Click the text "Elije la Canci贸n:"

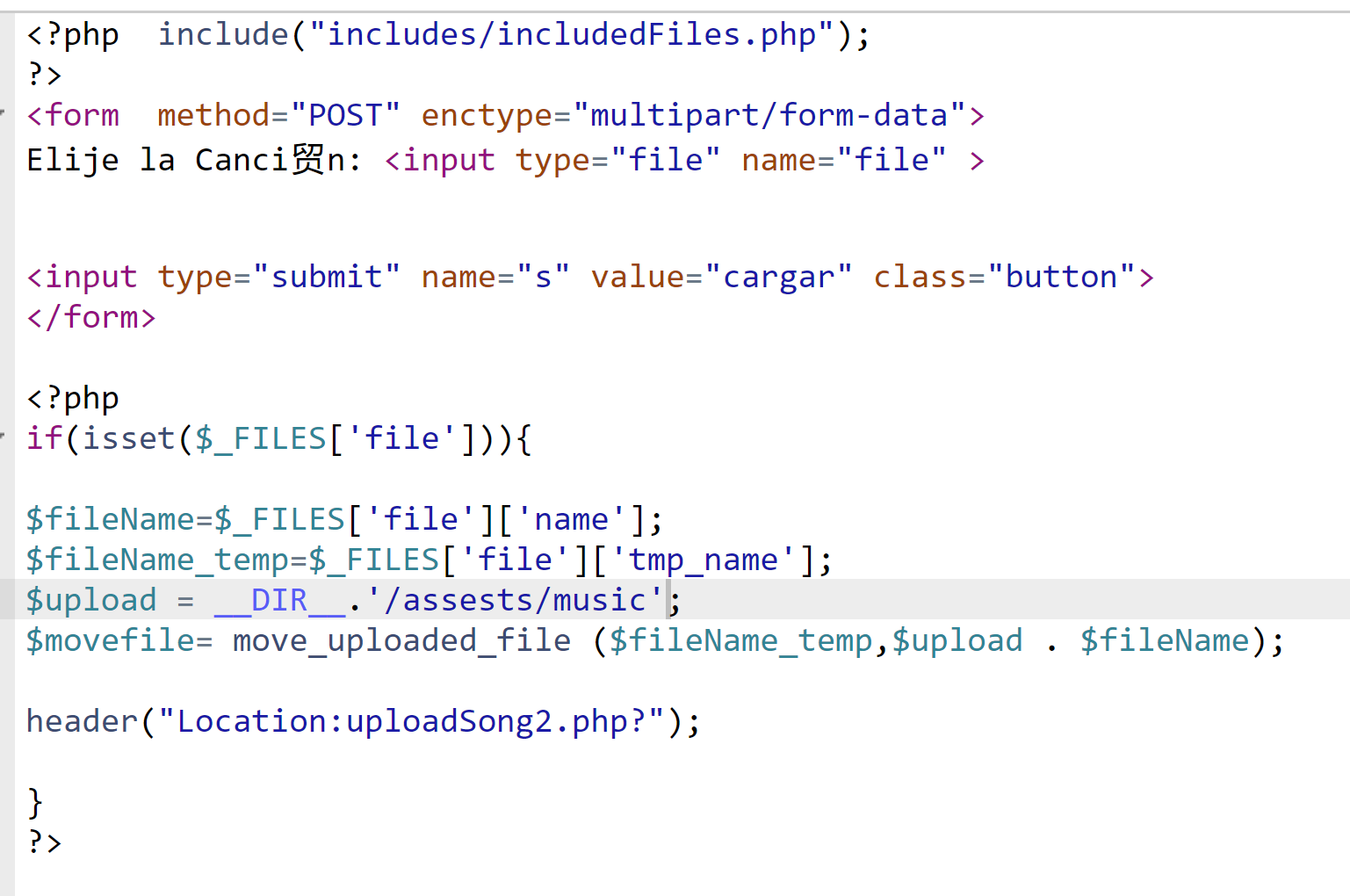point(194,160)
